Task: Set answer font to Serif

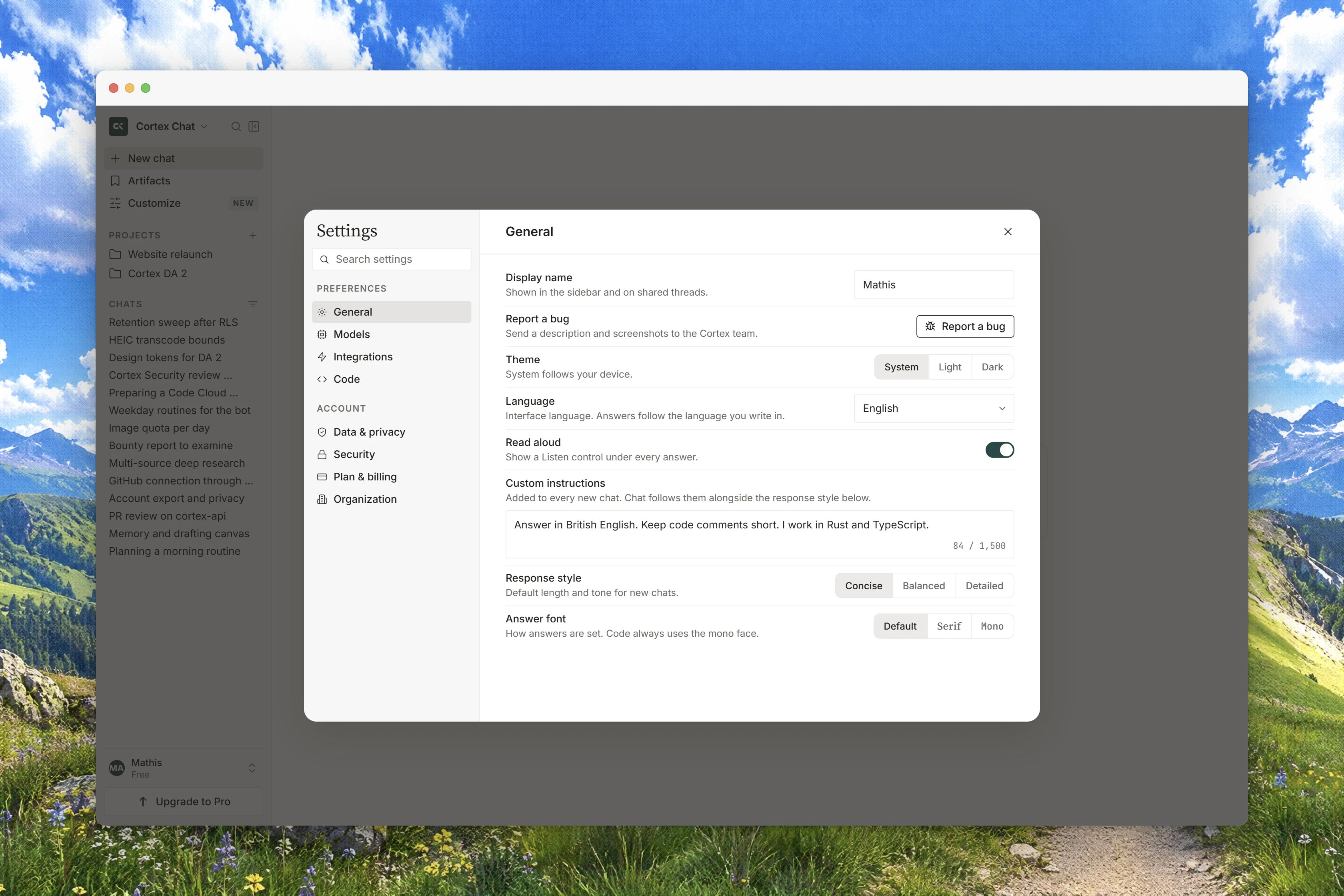Action: click(948, 626)
